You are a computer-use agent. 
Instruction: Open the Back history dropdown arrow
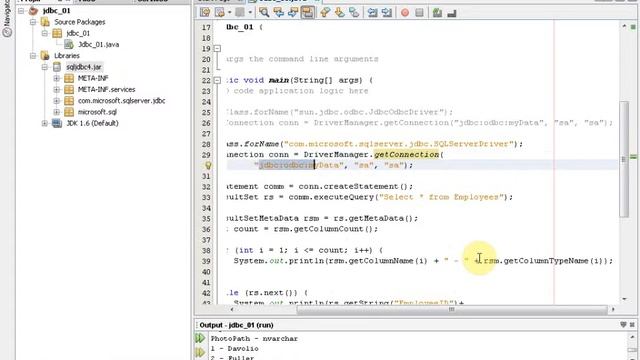point(229,13)
